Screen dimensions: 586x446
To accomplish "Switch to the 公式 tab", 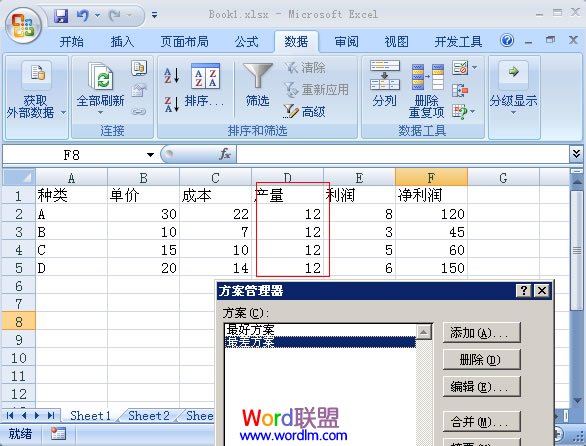I will coord(247,41).
